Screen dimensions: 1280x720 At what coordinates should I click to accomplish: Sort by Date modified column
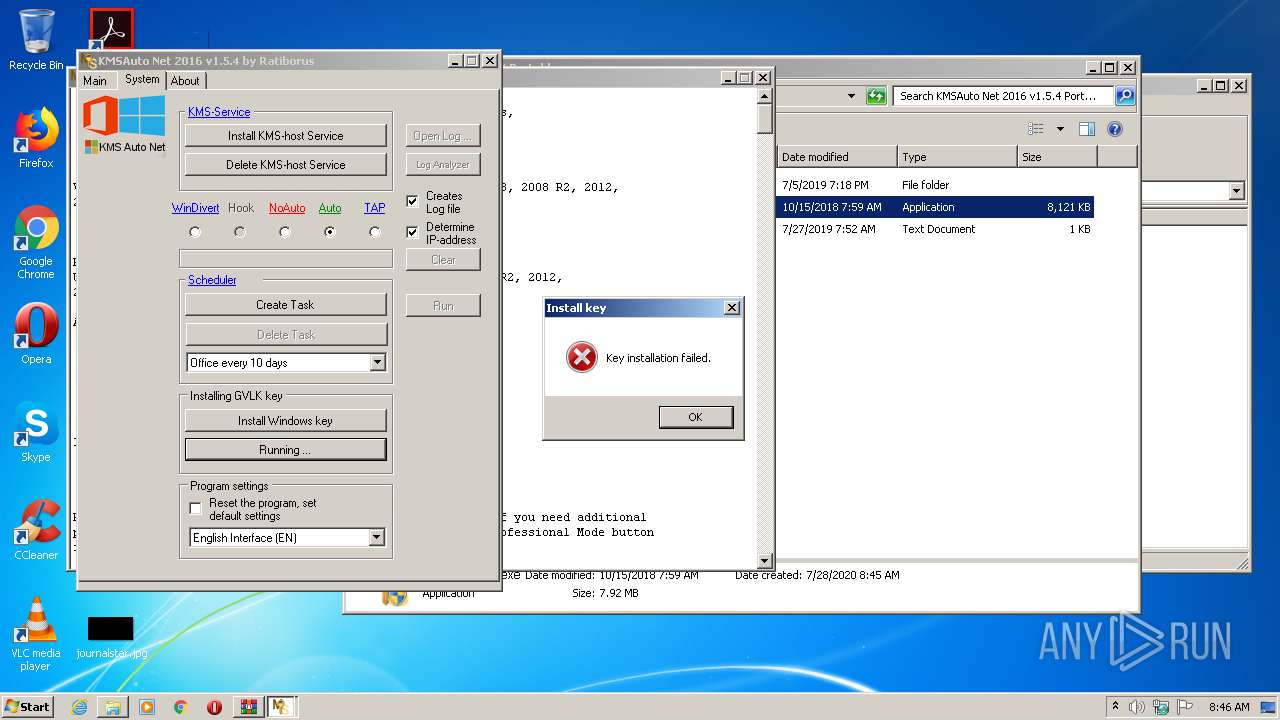click(837, 157)
